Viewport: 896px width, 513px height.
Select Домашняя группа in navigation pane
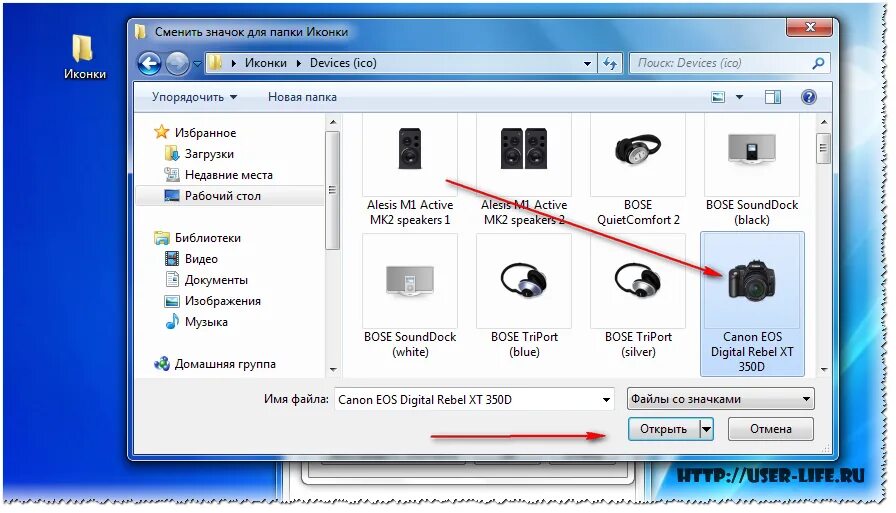click(x=225, y=364)
